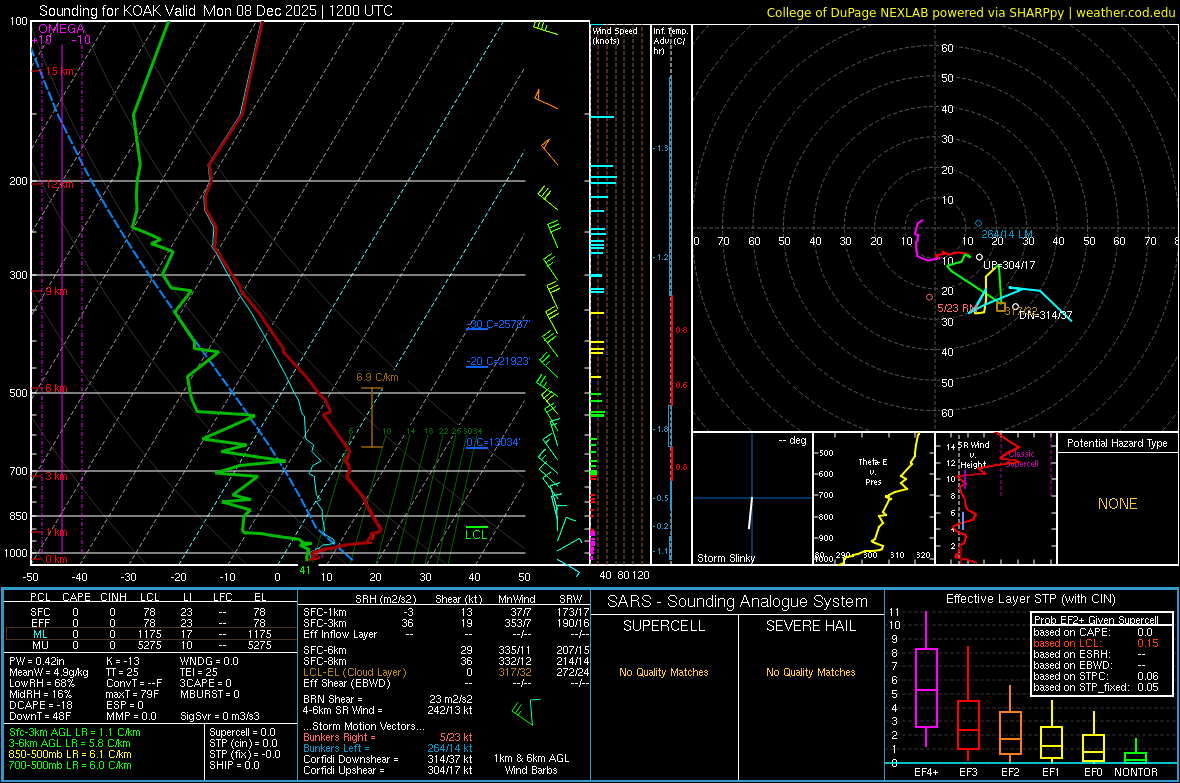Click the LCL-EL (Cloud Layer) row
This screenshot has height=783, width=1180.
click(x=446, y=672)
